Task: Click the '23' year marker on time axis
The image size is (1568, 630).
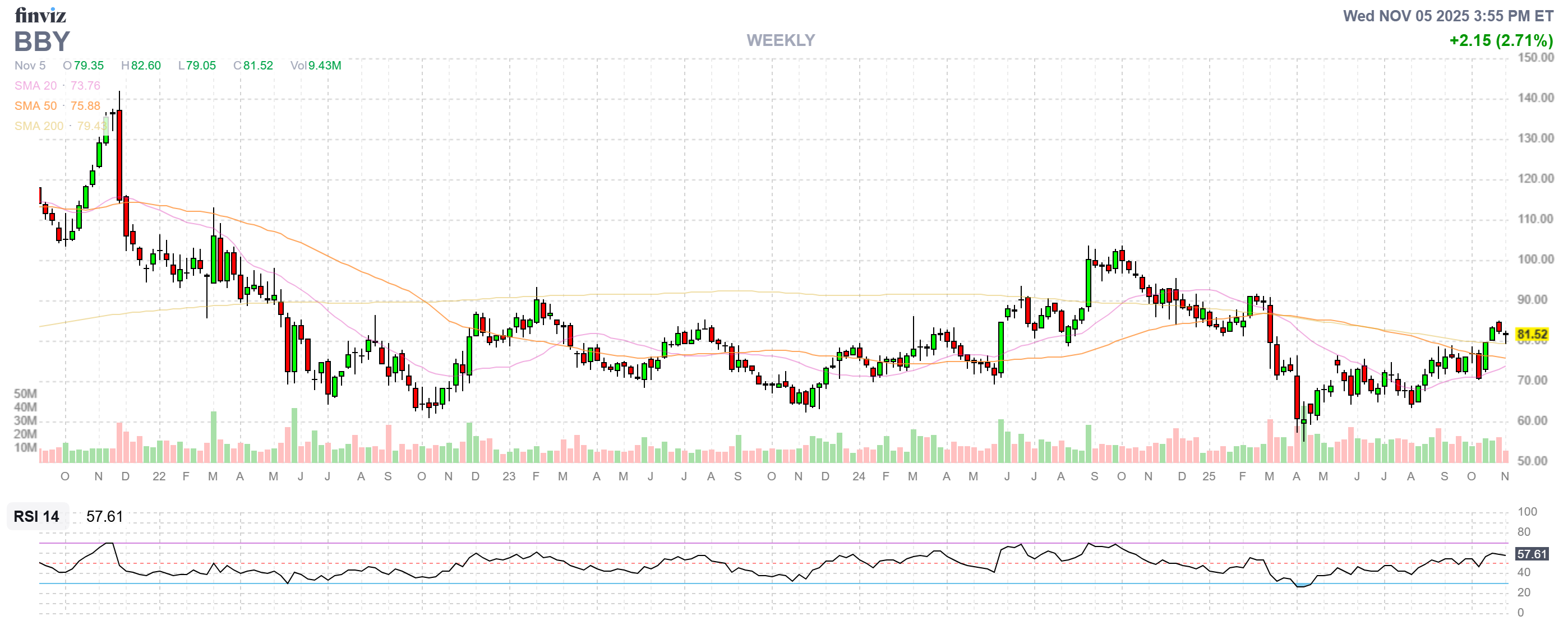Action: pyautogui.click(x=509, y=476)
